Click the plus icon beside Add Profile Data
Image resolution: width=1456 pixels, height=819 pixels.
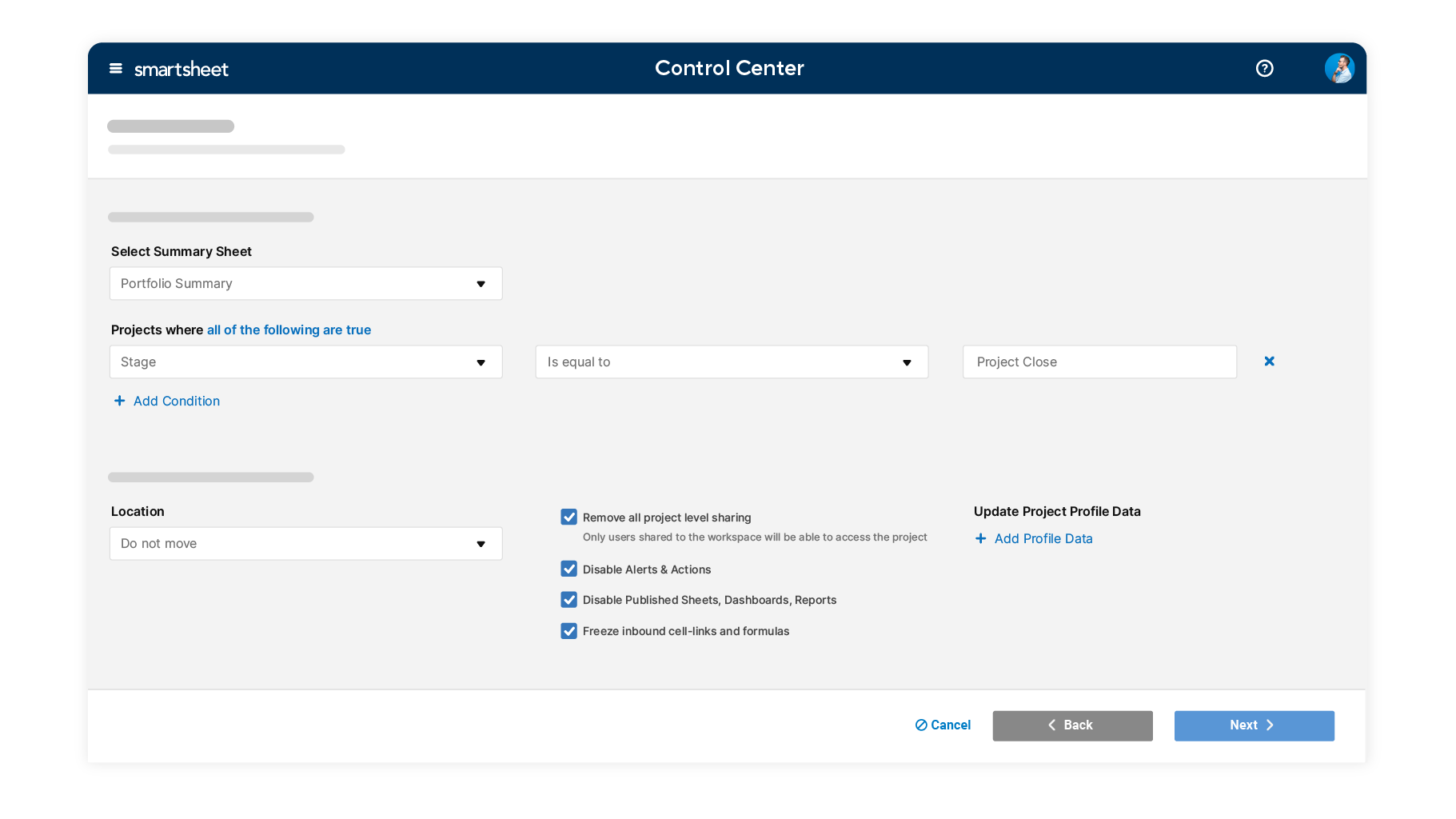click(x=980, y=539)
